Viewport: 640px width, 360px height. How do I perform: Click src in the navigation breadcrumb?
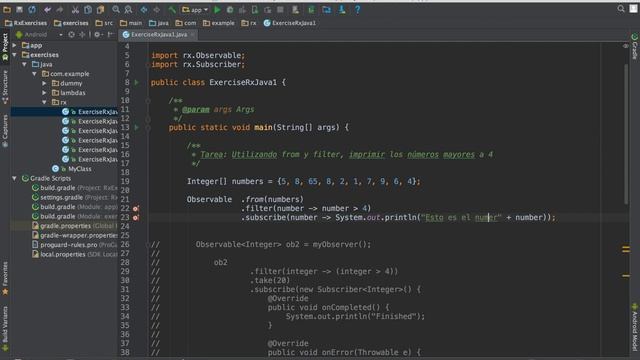[x=104, y=23]
